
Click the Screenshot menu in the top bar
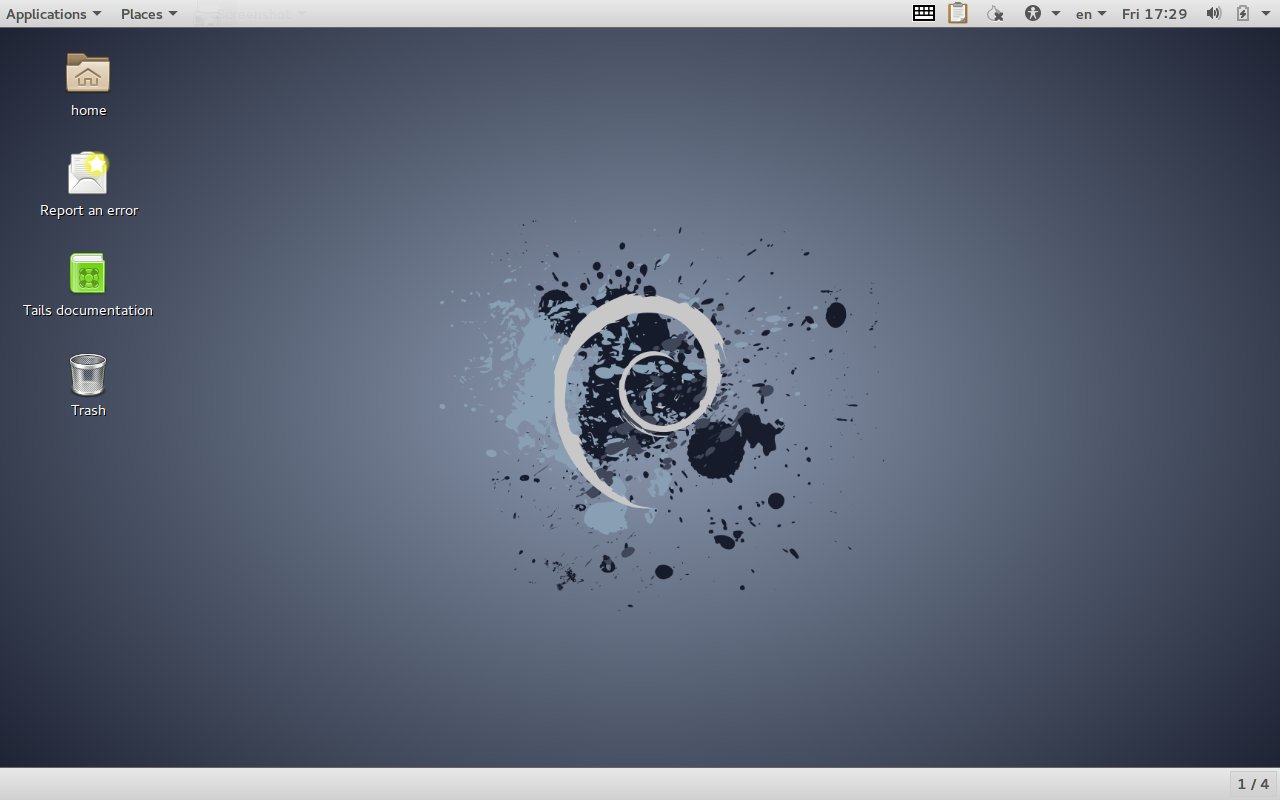pos(253,13)
